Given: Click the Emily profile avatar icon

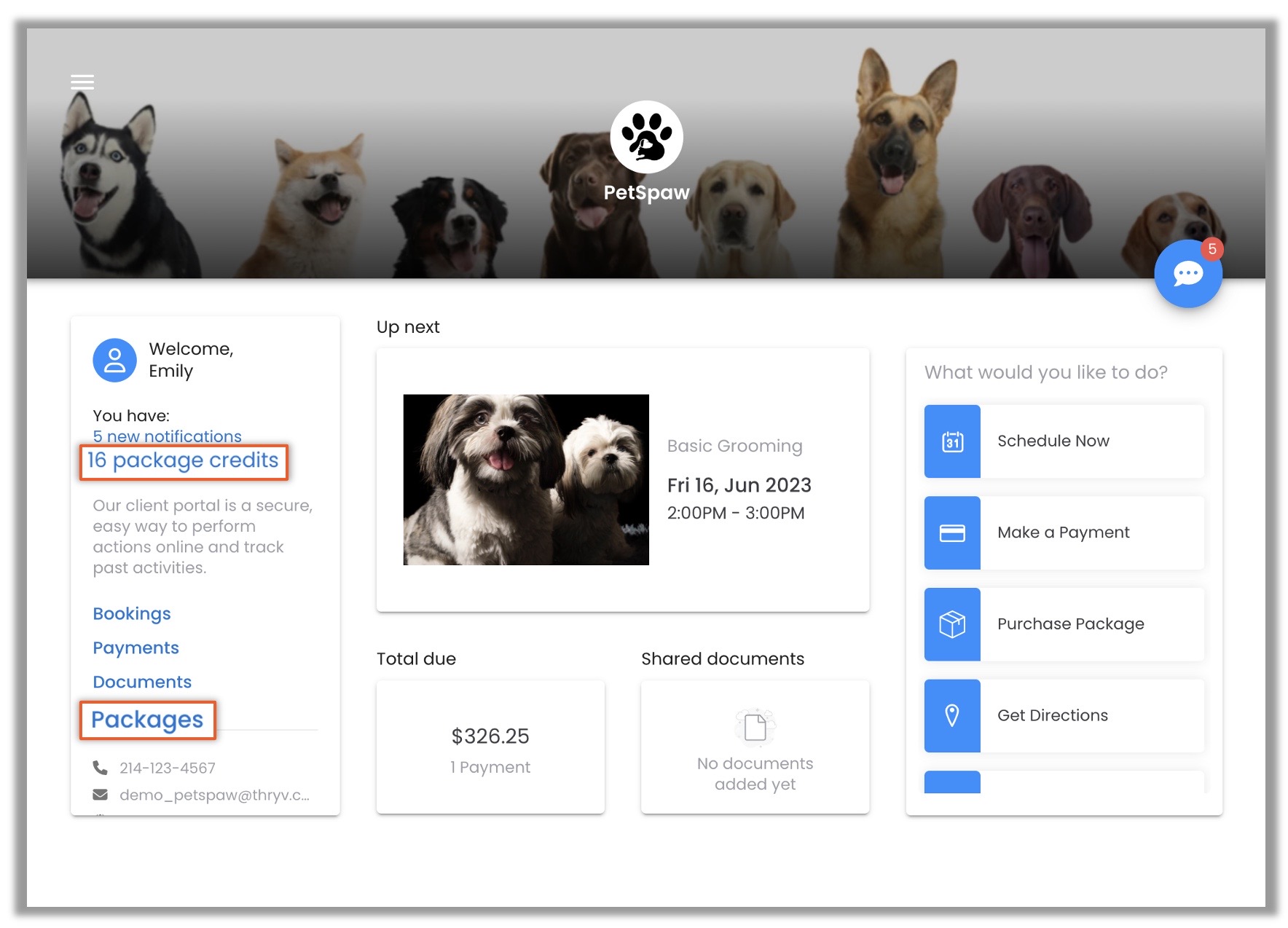Looking at the screenshot, I should [x=114, y=360].
